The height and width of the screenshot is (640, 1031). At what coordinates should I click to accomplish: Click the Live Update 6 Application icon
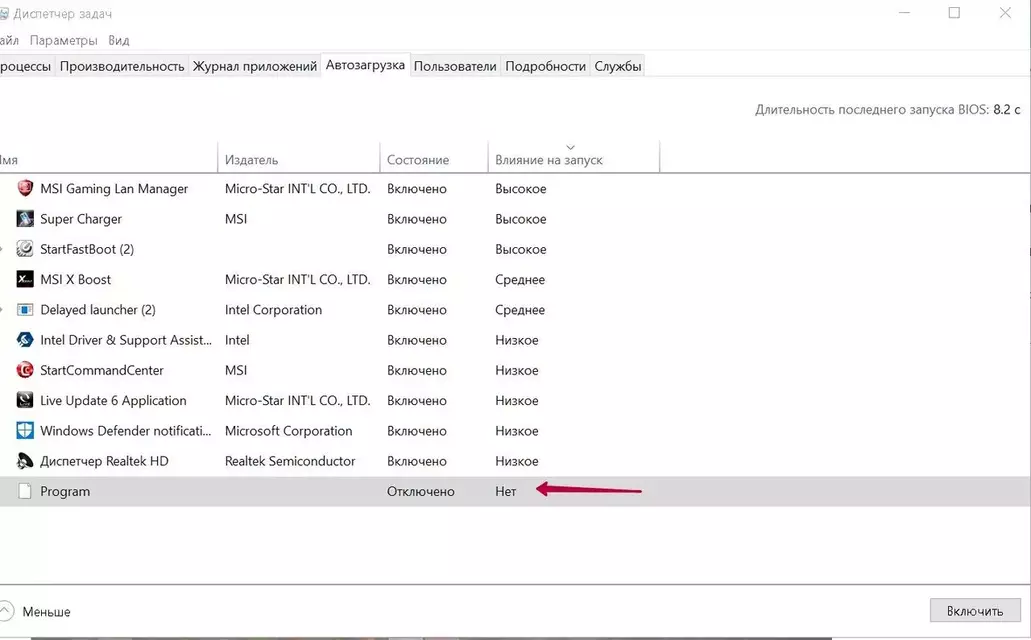tap(25, 401)
